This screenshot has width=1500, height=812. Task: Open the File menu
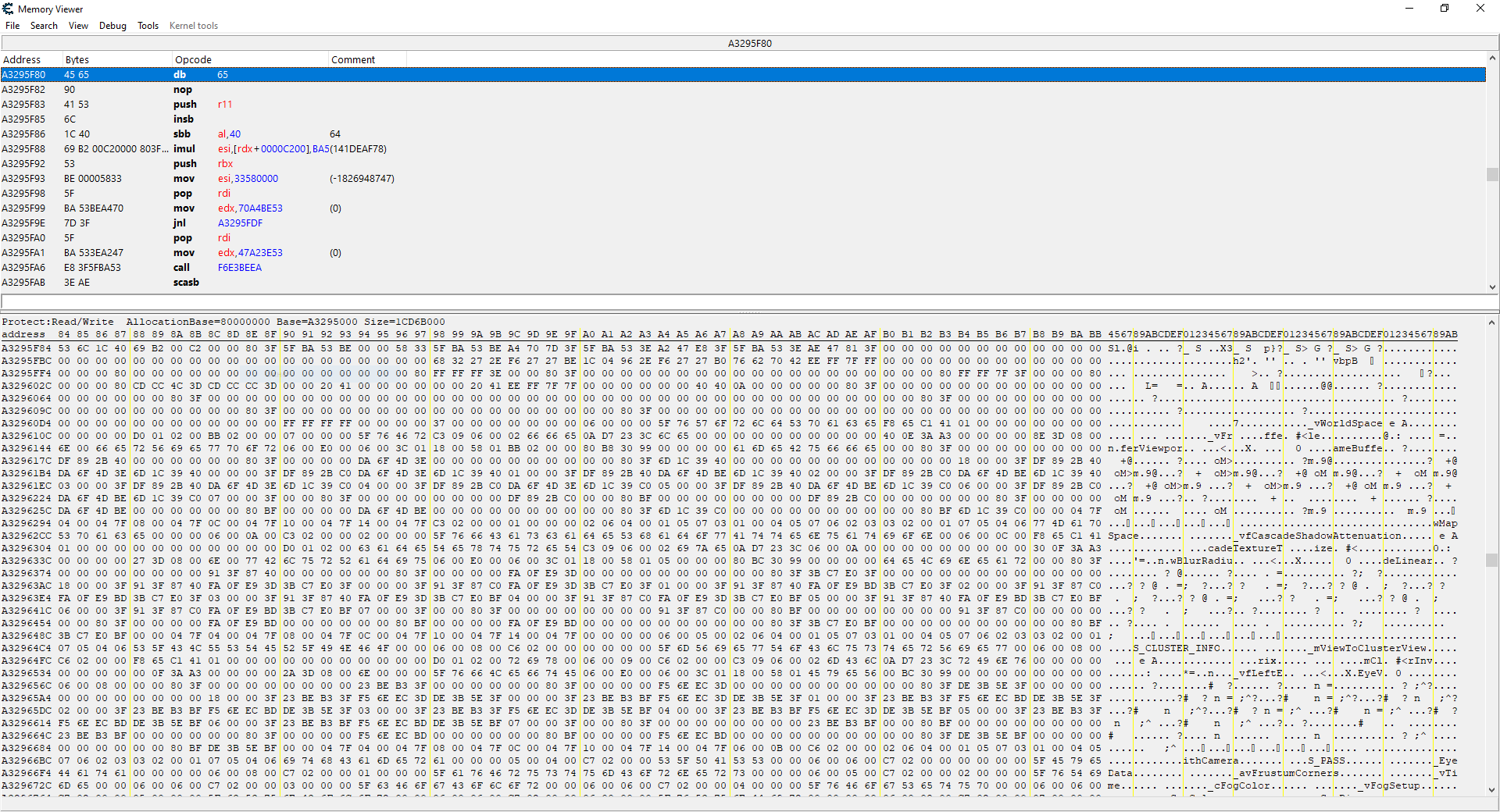click(12, 26)
